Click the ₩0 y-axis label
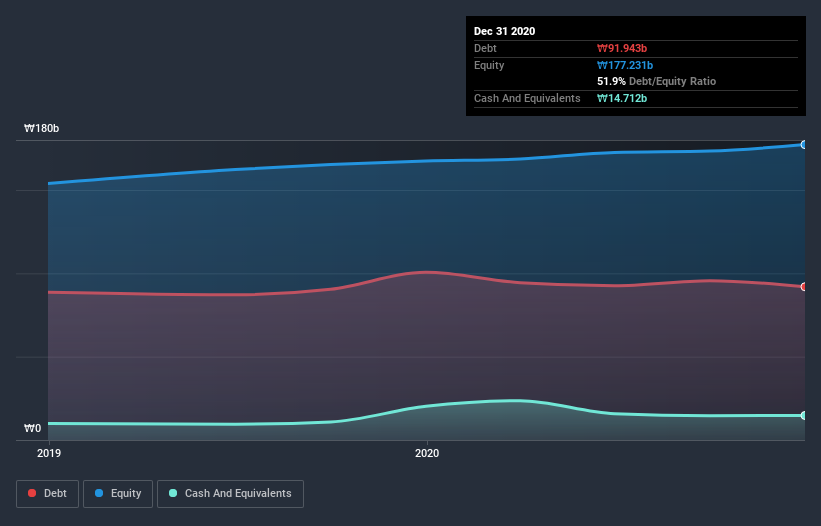Screen dimensions: 821x526 click(x=32, y=428)
